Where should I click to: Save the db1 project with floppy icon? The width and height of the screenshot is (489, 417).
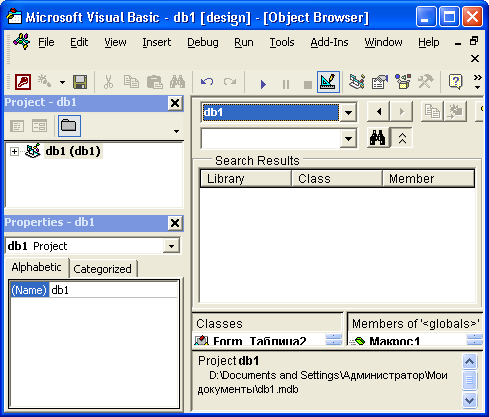(80, 82)
